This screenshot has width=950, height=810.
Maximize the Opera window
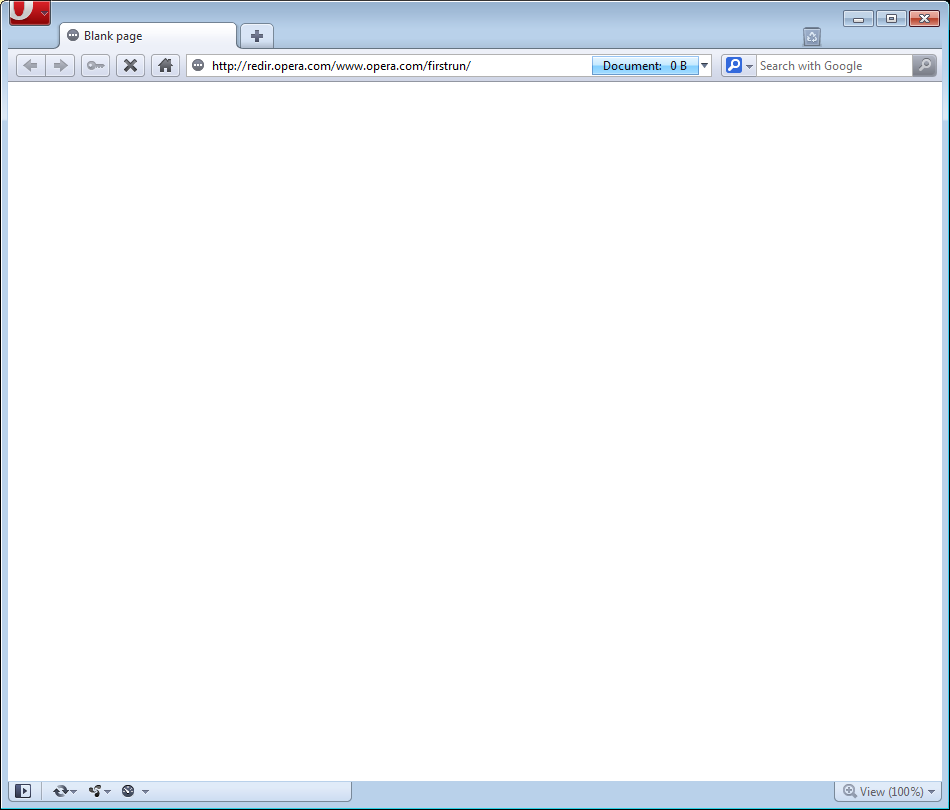(891, 19)
